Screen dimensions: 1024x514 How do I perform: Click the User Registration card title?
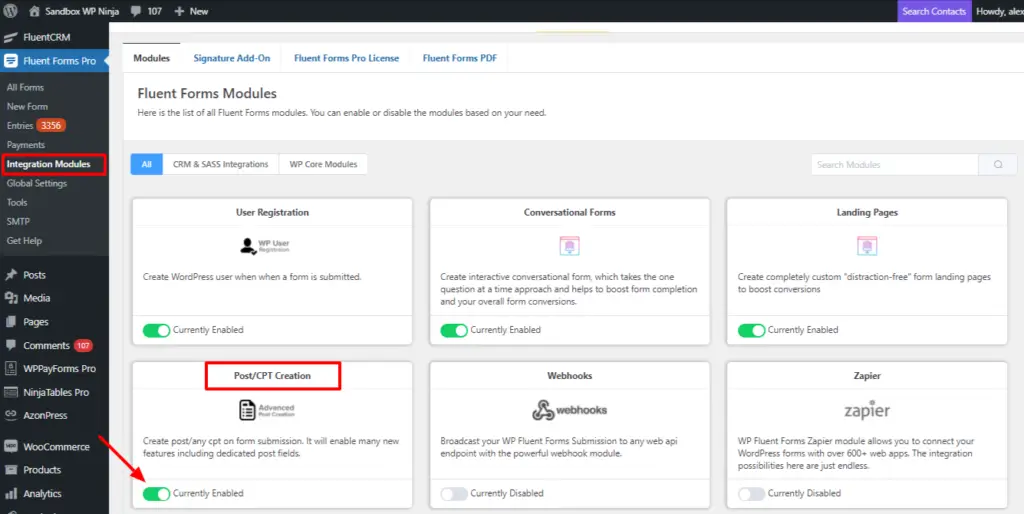click(x=272, y=212)
